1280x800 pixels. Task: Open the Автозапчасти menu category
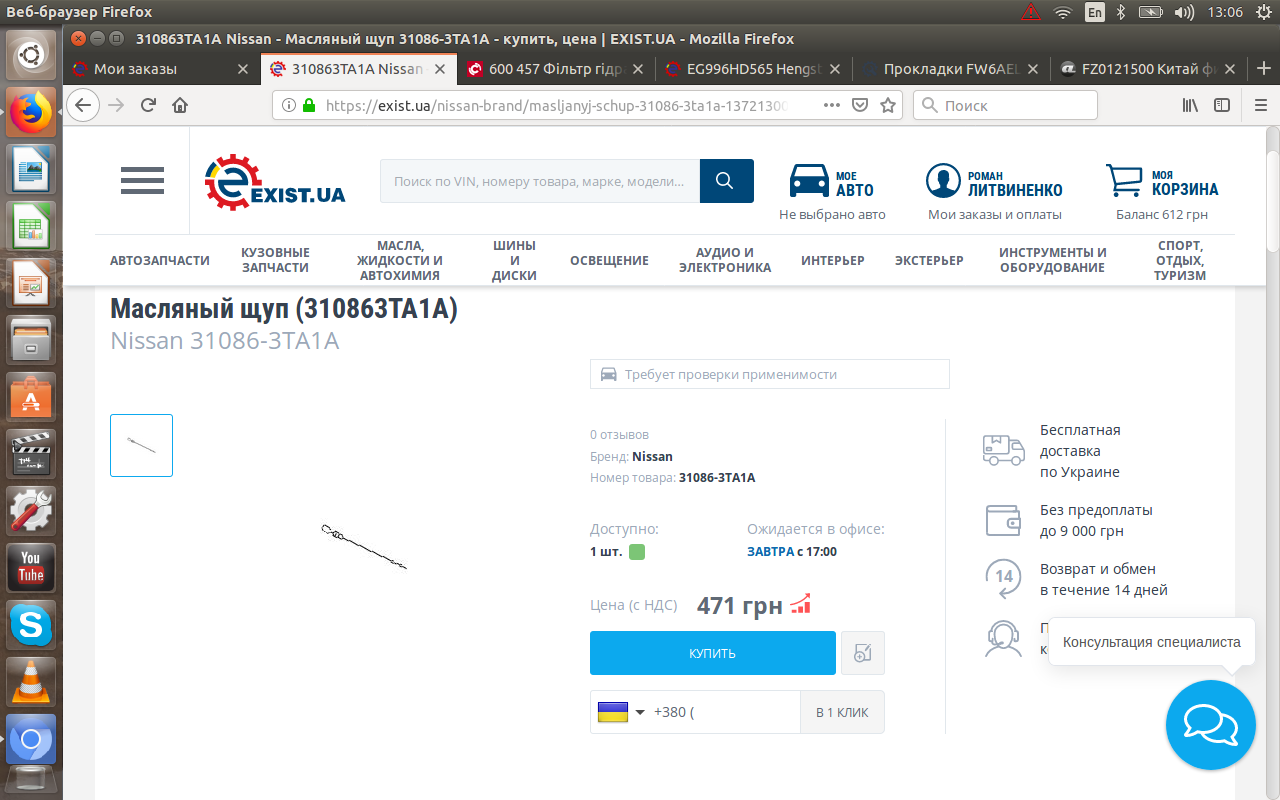[x=160, y=260]
